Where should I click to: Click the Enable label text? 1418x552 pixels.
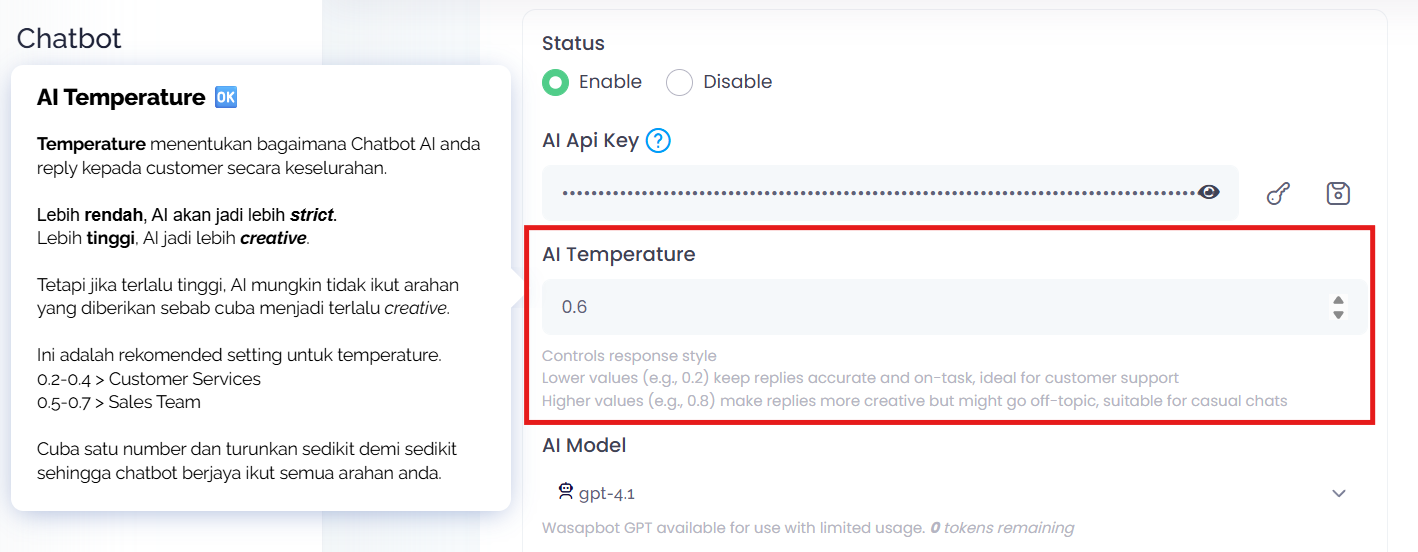coord(610,82)
